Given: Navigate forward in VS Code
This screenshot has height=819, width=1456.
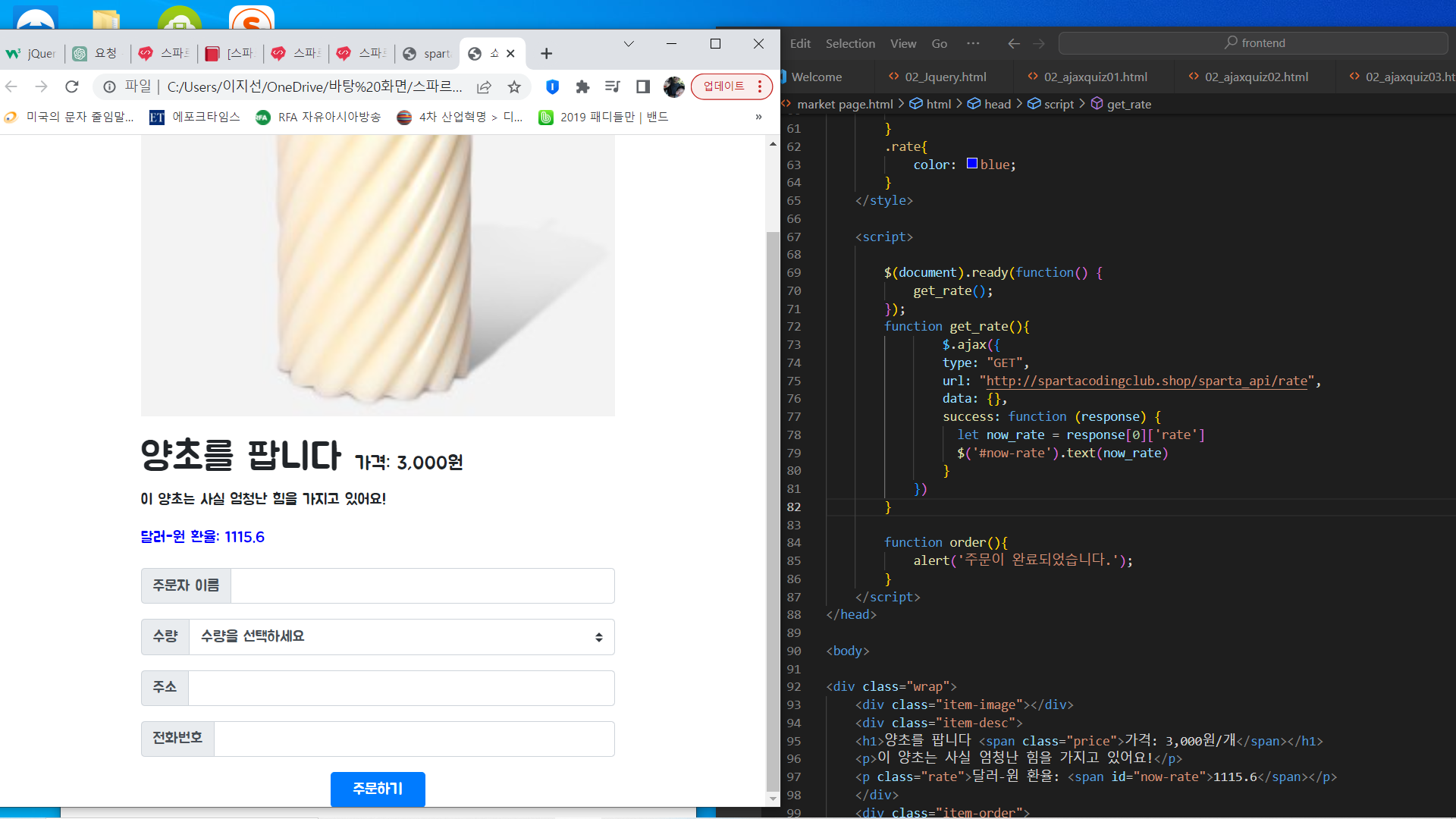Looking at the screenshot, I should point(1039,44).
